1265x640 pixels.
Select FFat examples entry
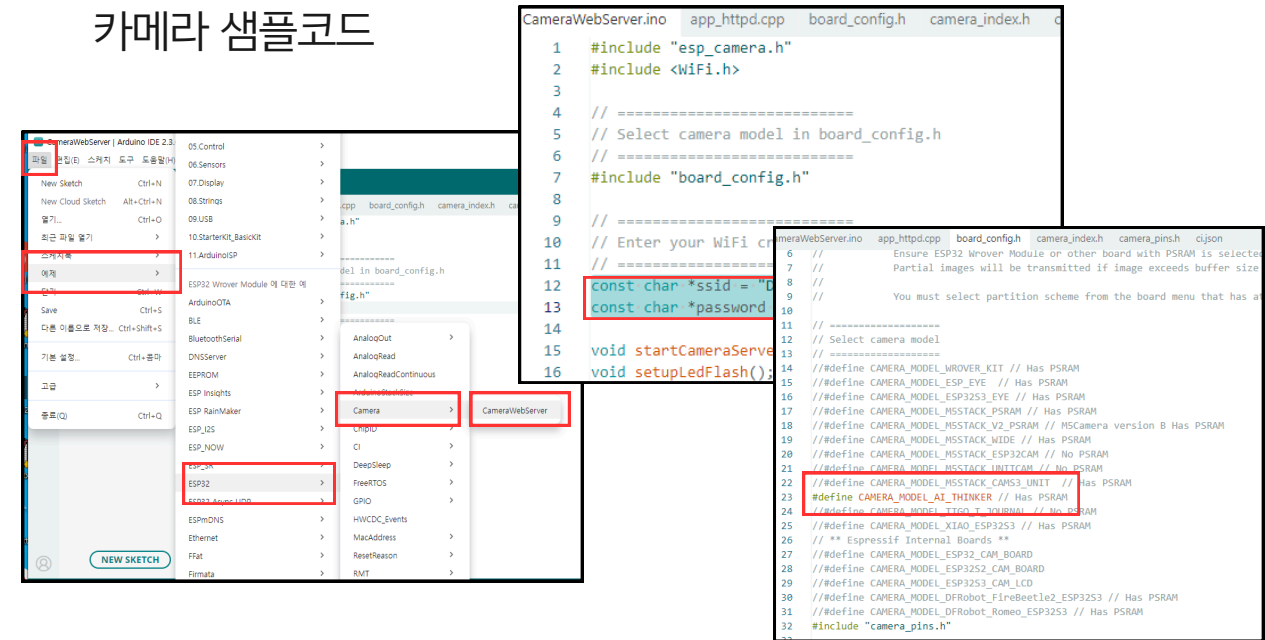[257, 556]
